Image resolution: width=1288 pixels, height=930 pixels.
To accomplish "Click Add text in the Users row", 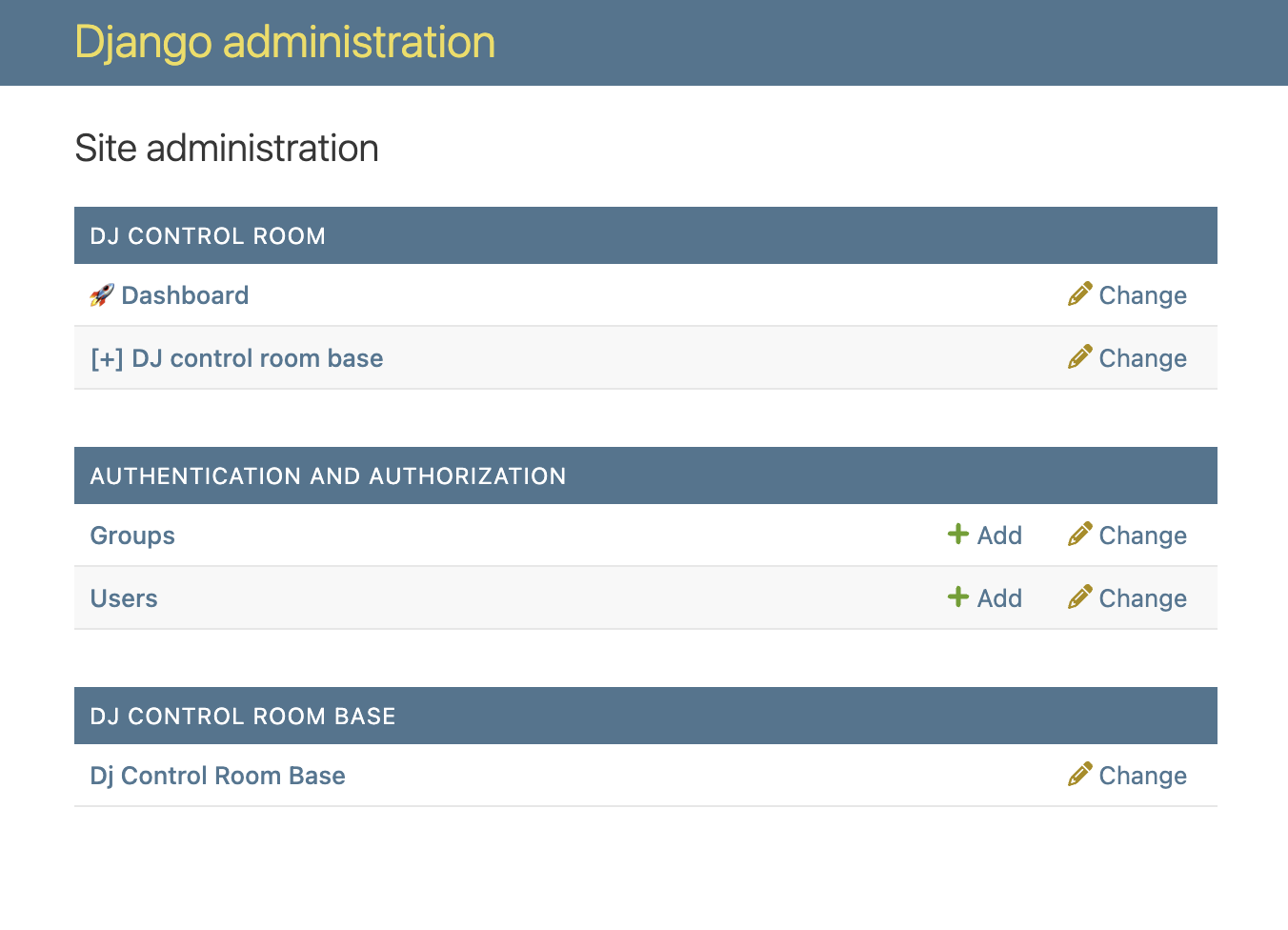I will 999,598.
